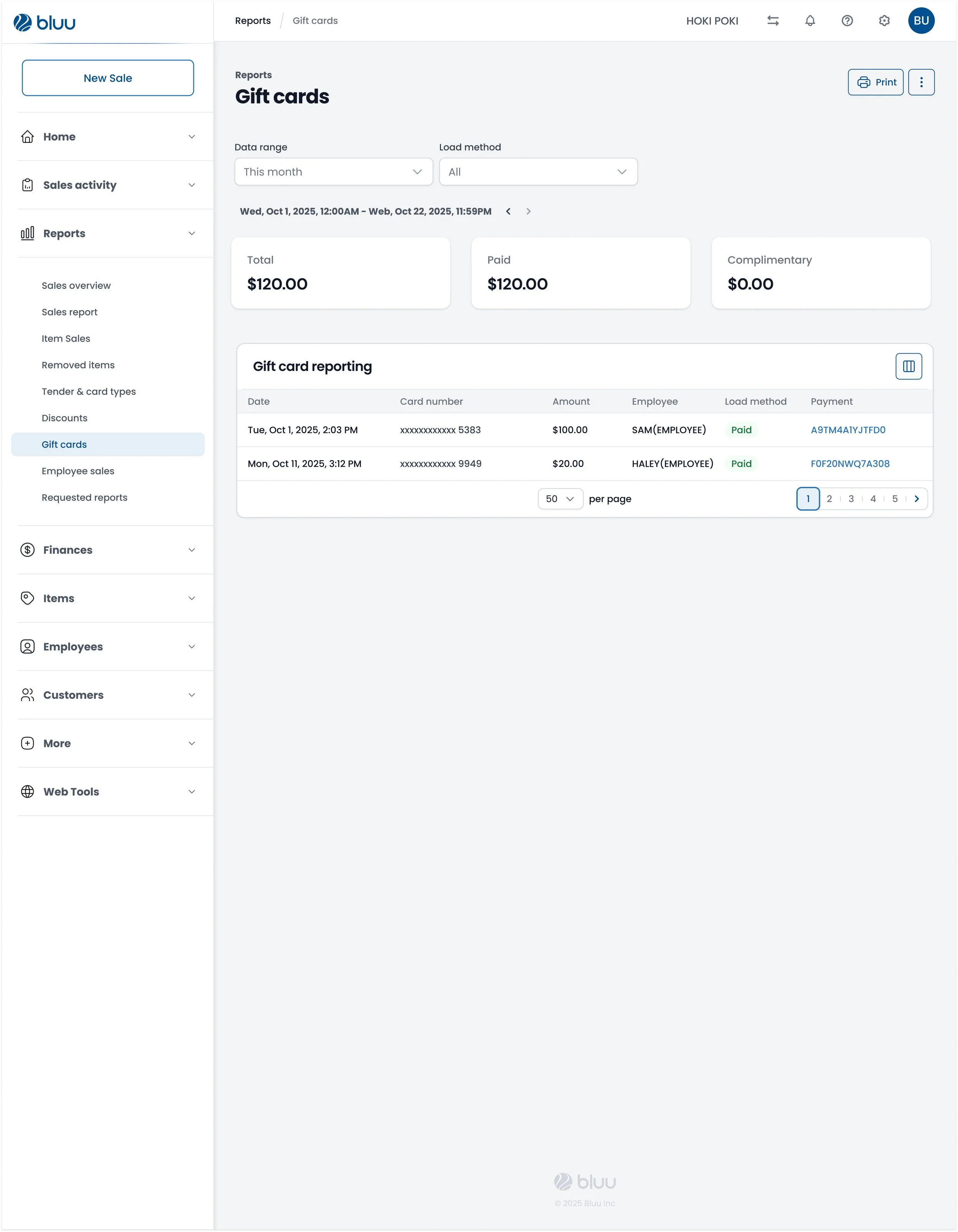Expand the Employees section chevron
Screen dimensions: 958x1232
click(x=192, y=647)
